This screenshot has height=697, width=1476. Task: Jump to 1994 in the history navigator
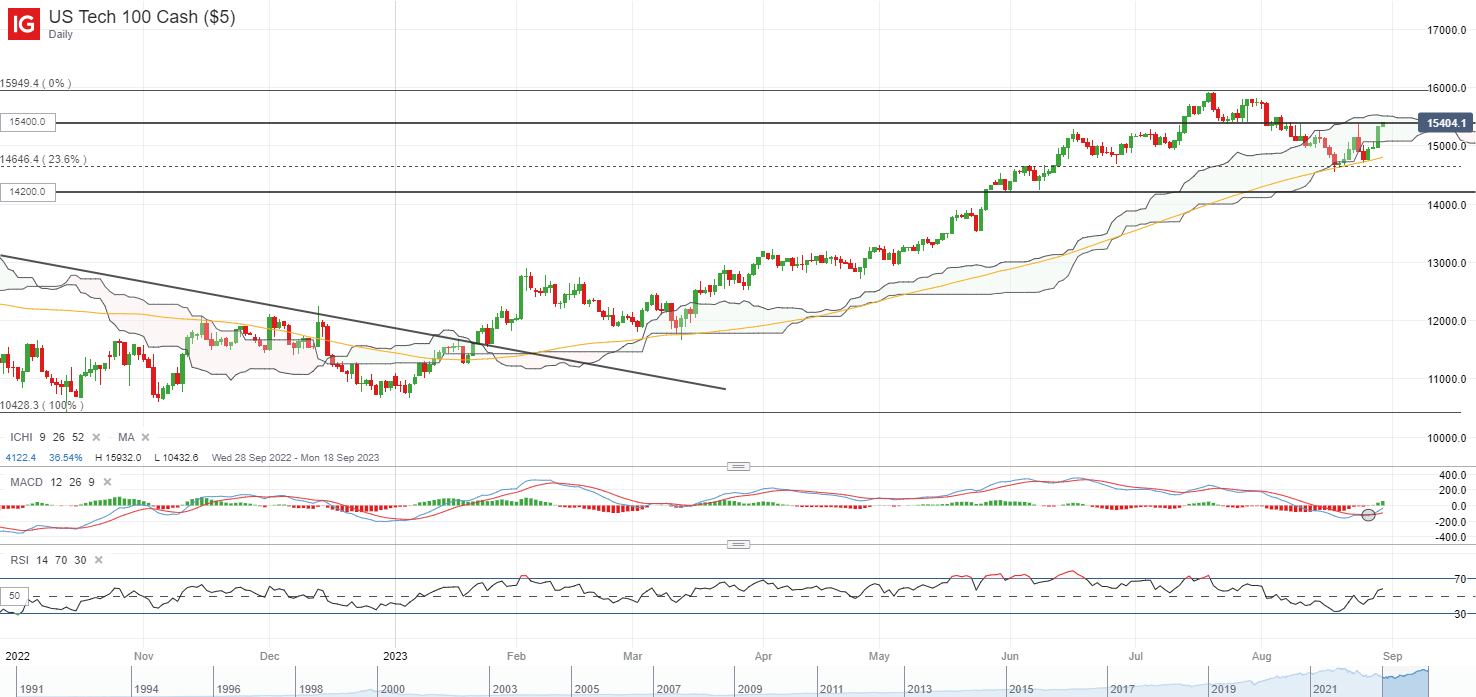pos(148,689)
